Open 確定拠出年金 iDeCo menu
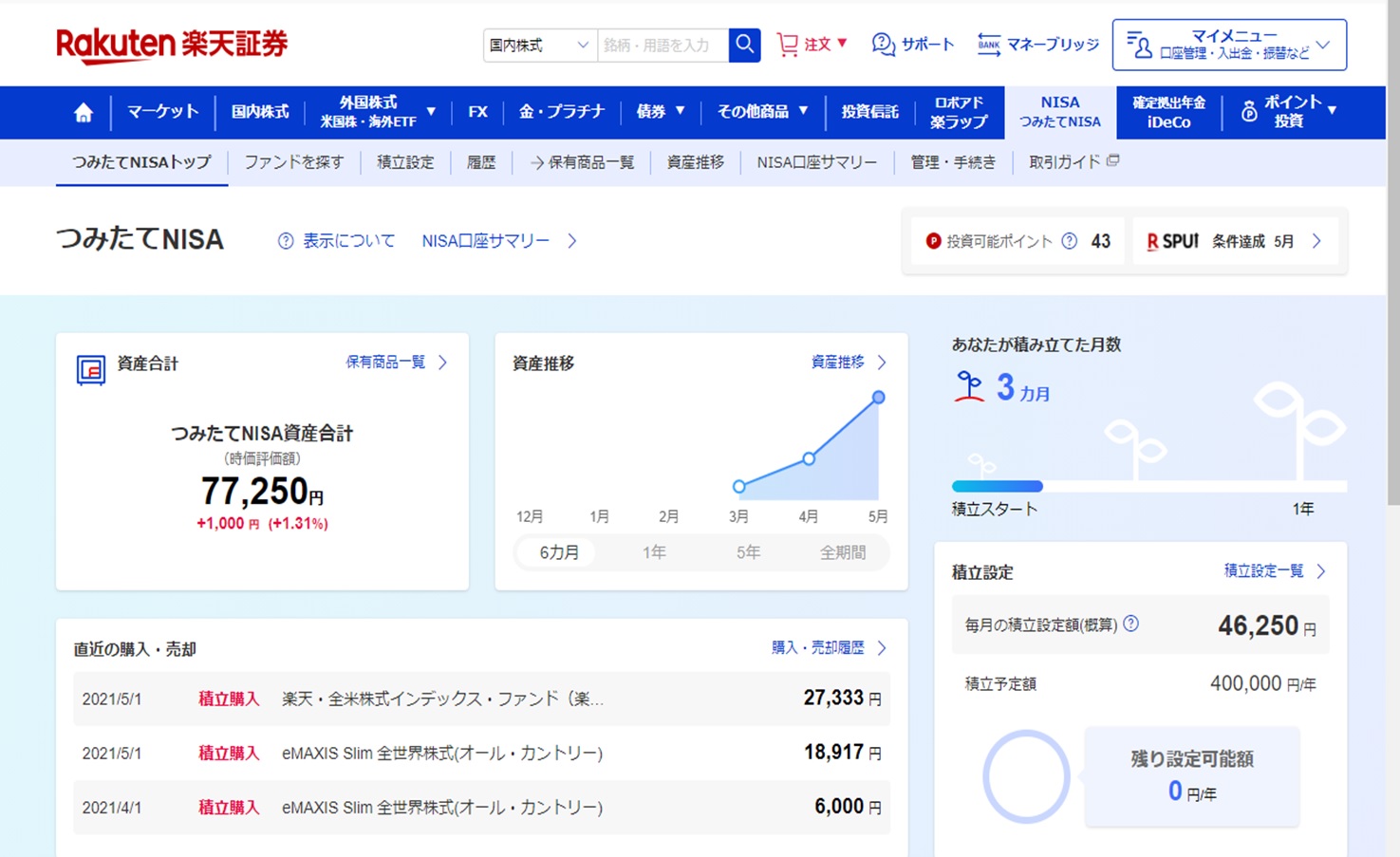The width and height of the screenshot is (1400, 857). tap(1168, 112)
